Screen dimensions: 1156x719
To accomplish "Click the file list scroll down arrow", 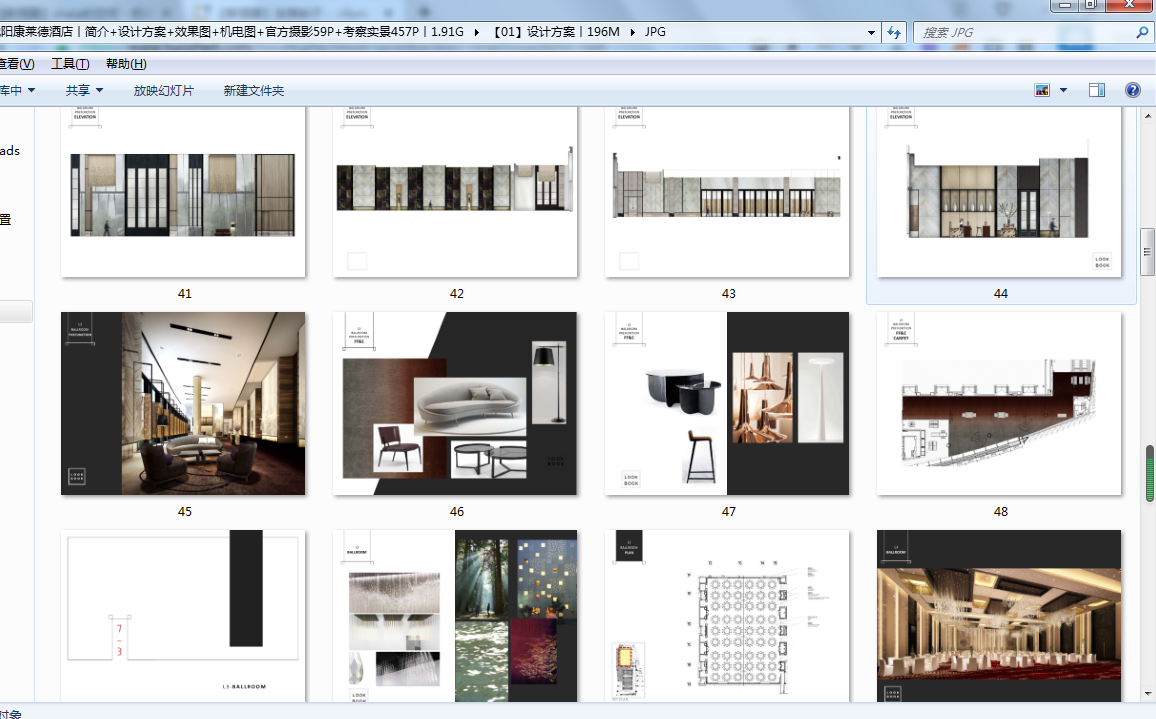I will pos(1148,693).
